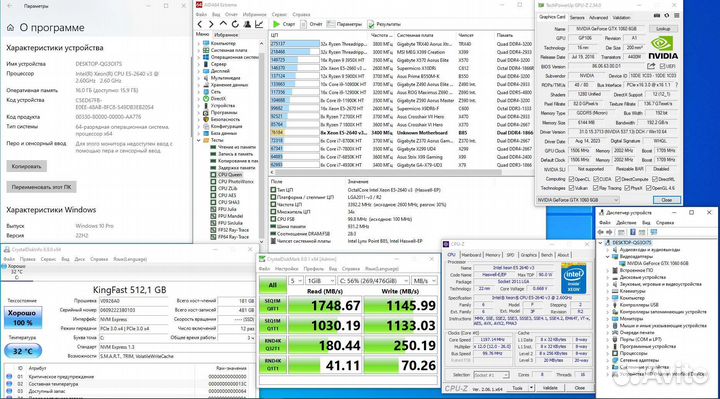This screenshot has height=399, width=720.
Task: Click the AIDA64 forward navigation arrow
Action: pos(211,24)
